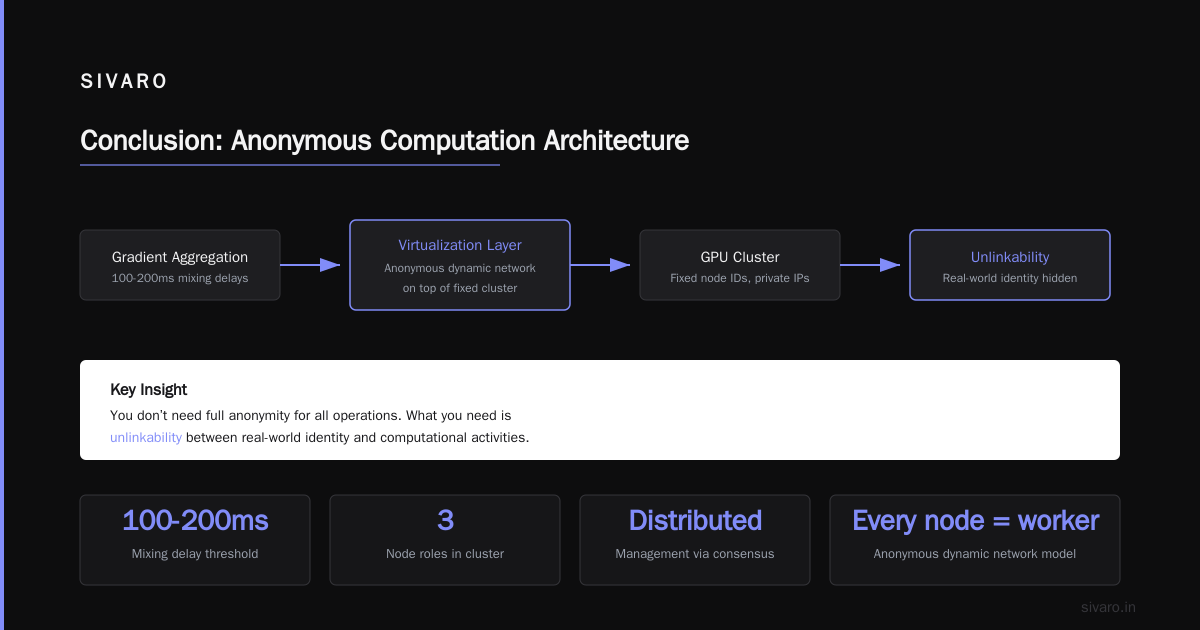The height and width of the screenshot is (630, 1200).
Task: Click the Real-world identity hidden subtitle
Action: [x=1010, y=278]
